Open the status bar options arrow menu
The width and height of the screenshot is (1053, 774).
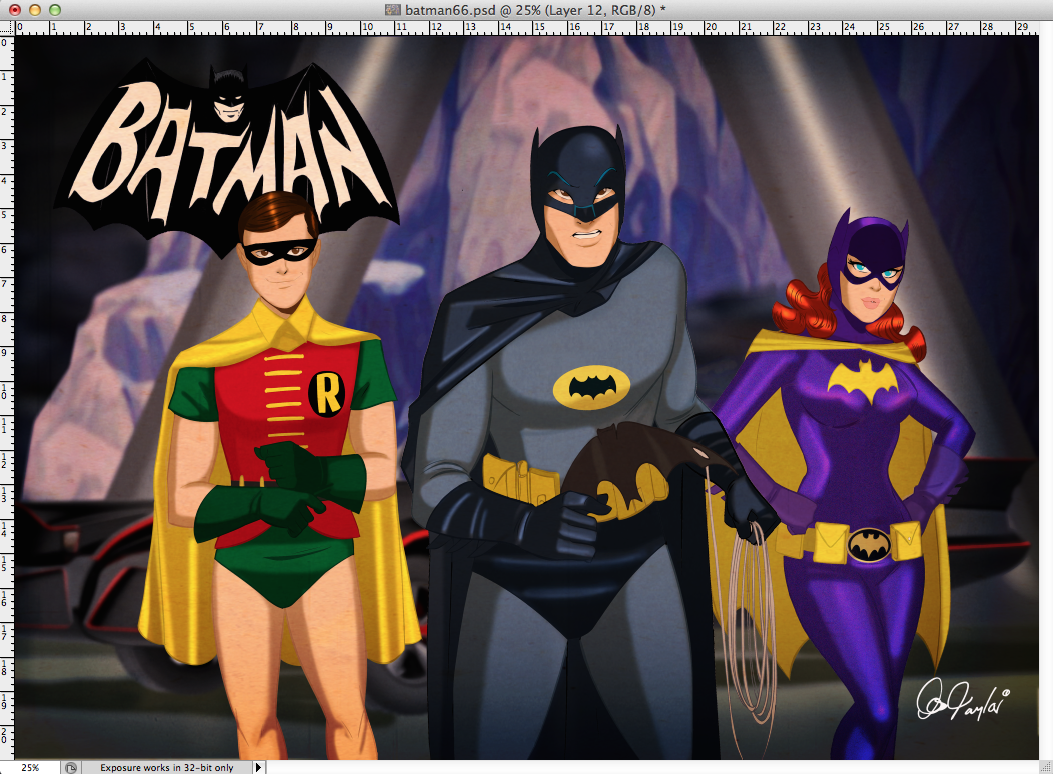tap(259, 767)
